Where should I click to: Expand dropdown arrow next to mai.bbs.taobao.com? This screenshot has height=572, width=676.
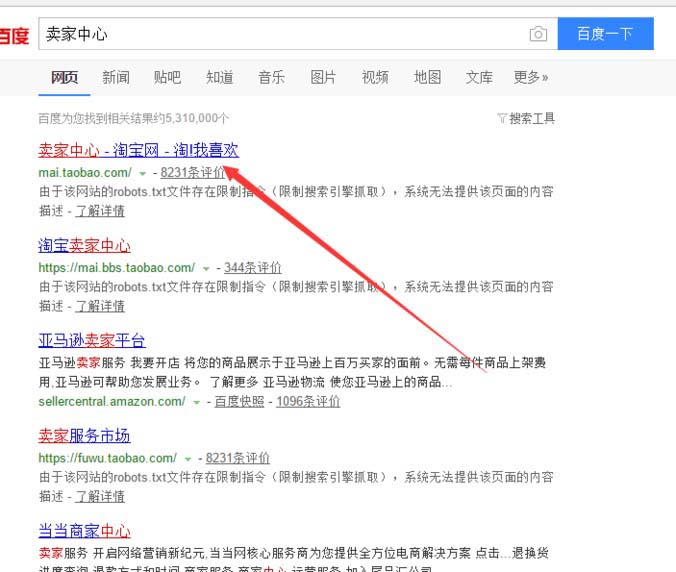pos(206,269)
